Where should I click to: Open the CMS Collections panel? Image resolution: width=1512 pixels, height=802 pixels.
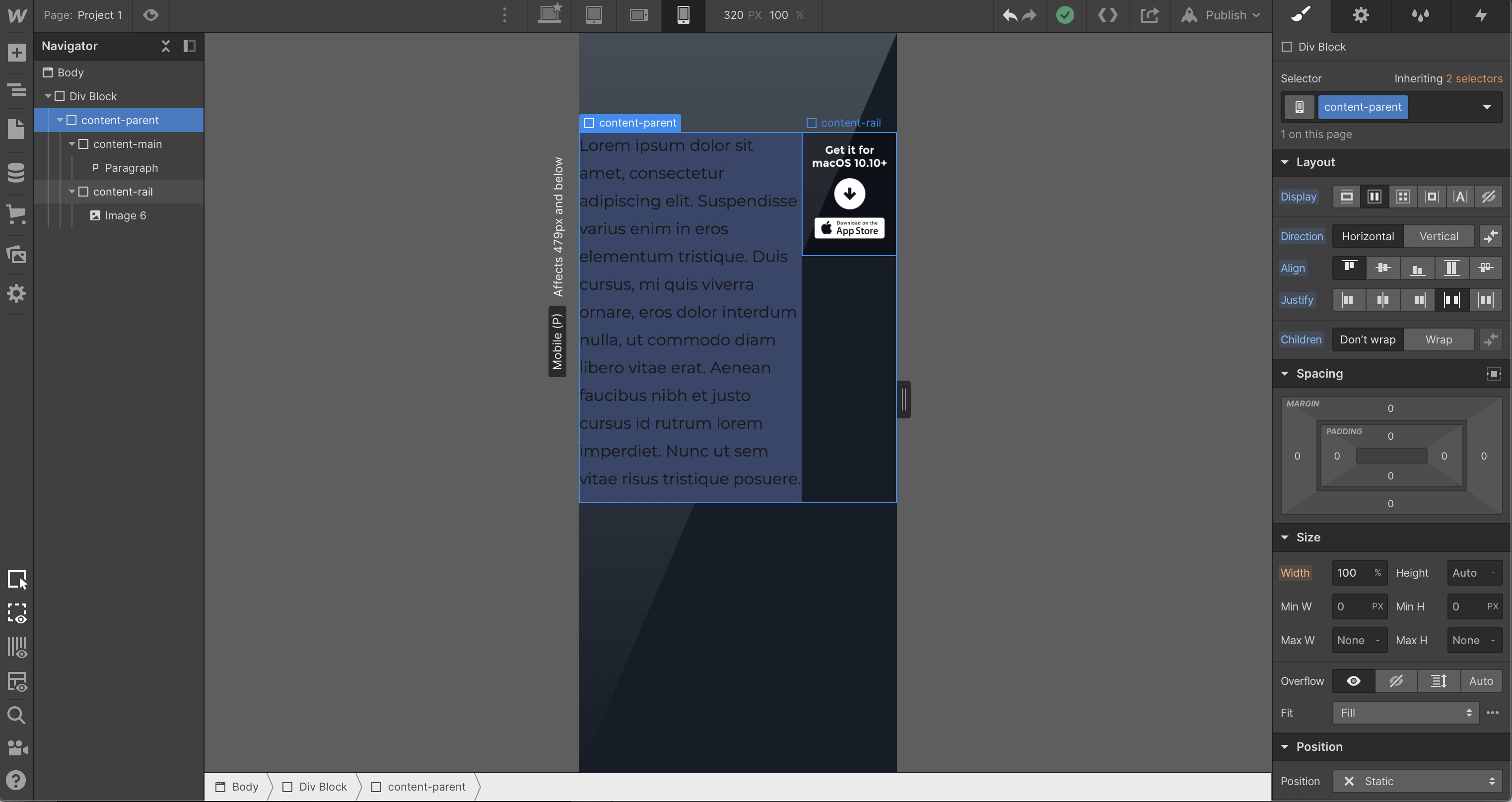[x=16, y=173]
